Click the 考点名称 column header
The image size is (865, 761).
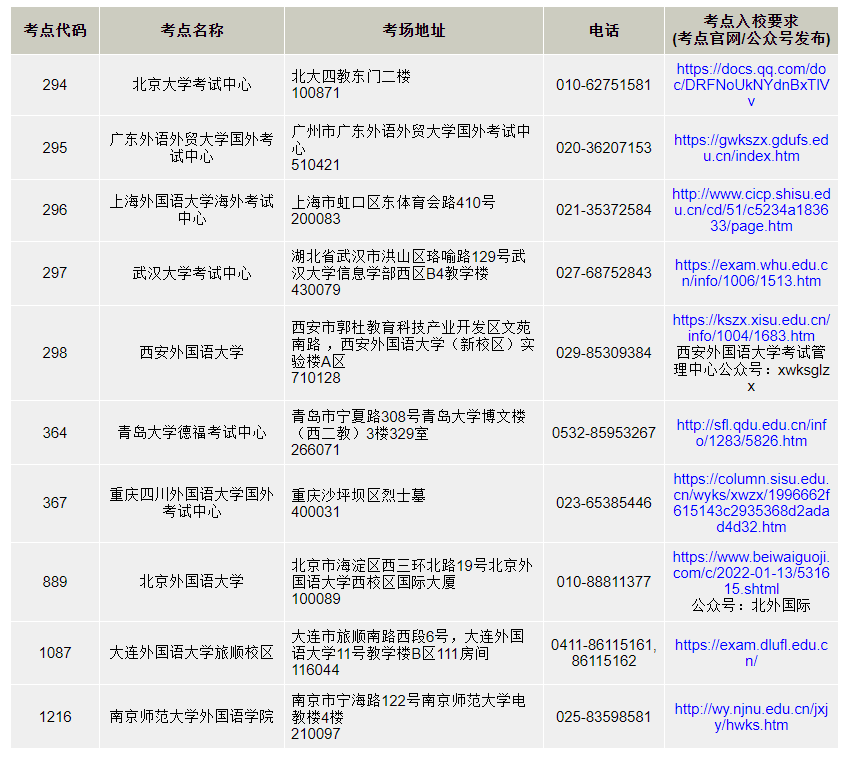click(x=192, y=30)
